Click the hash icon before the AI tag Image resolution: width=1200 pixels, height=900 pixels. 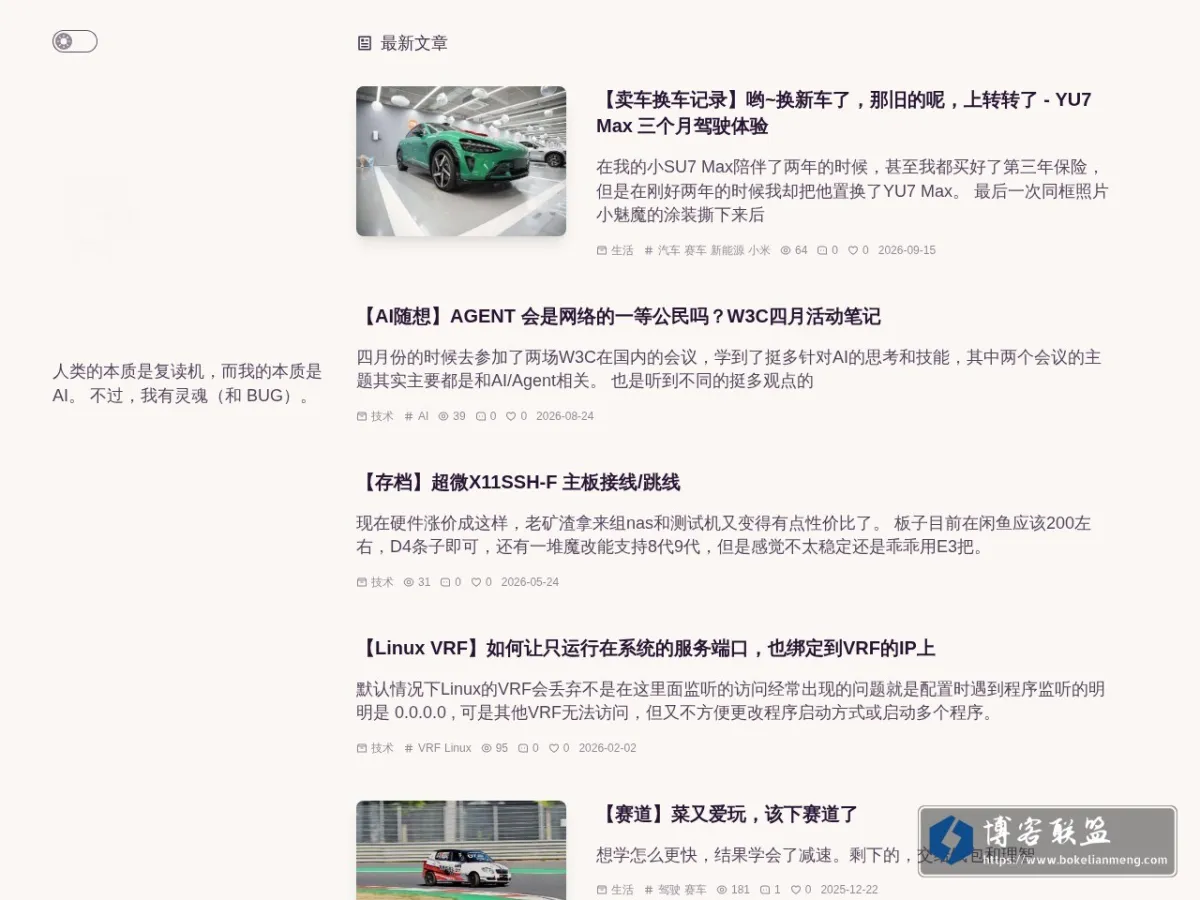point(408,417)
